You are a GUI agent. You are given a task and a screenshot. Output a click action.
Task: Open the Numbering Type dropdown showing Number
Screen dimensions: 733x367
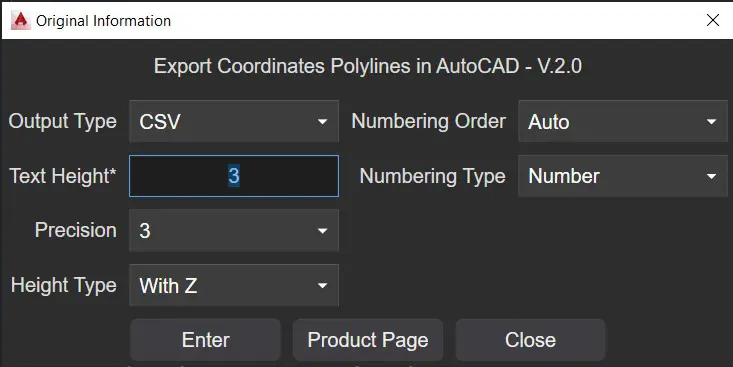(623, 176)
